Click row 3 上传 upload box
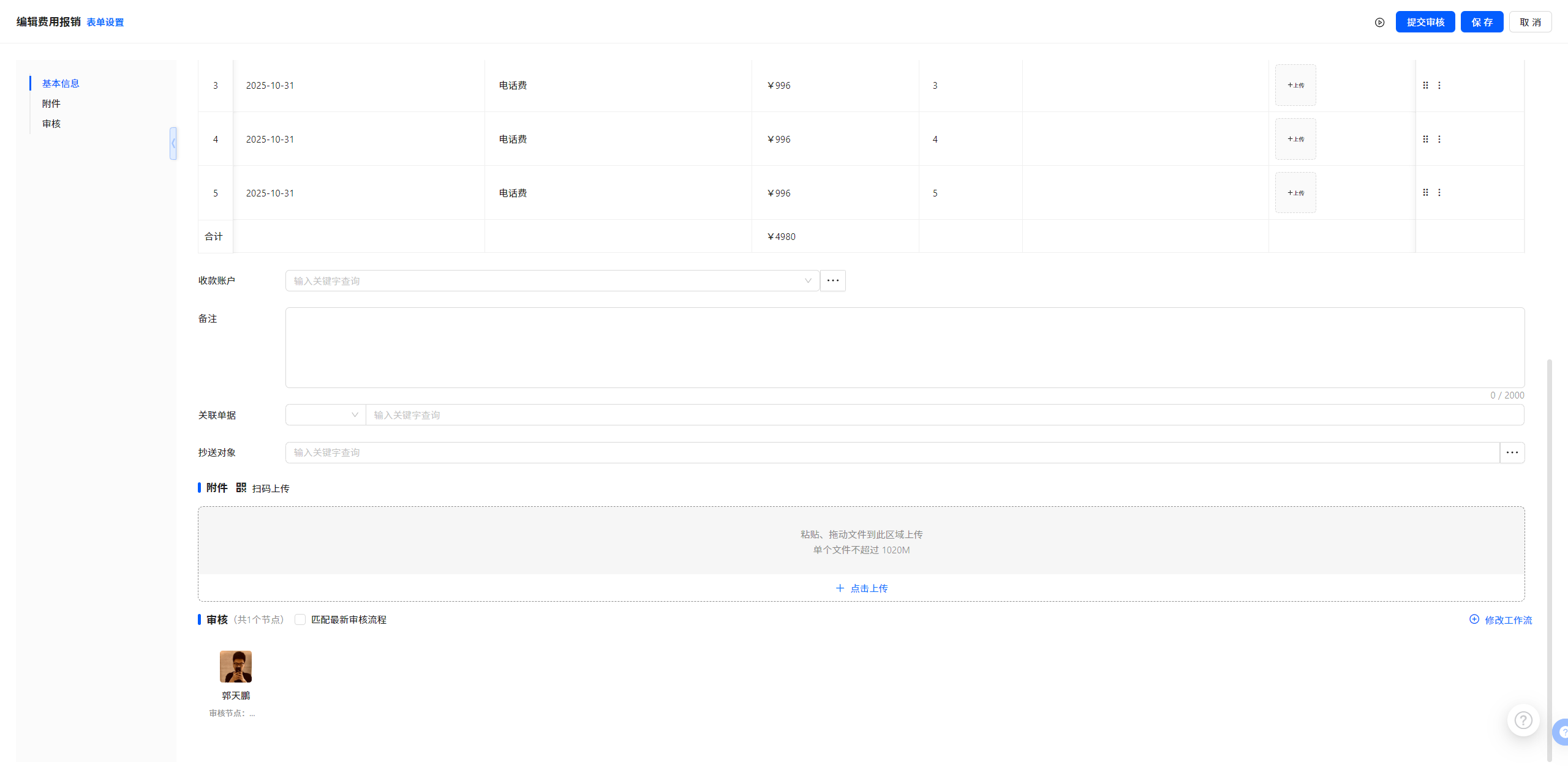 (1295, 86)
